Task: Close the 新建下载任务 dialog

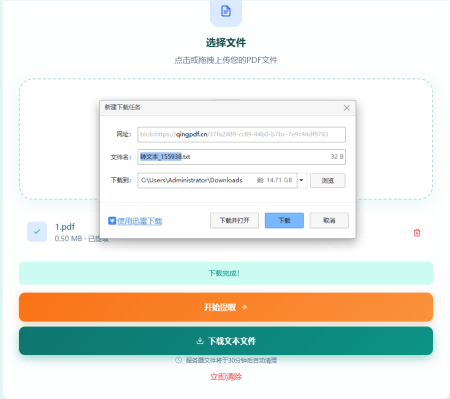Action: tap(347, 108)
